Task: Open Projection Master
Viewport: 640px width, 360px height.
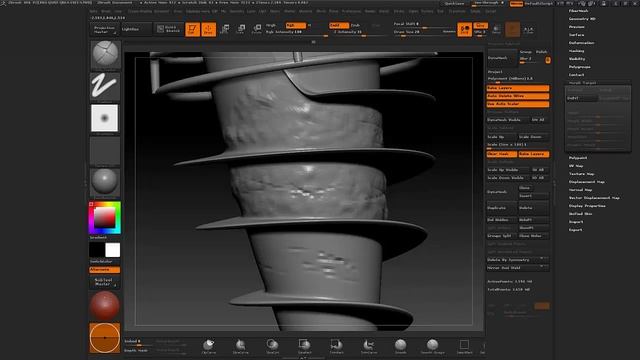Action: (x=104, y=29)
